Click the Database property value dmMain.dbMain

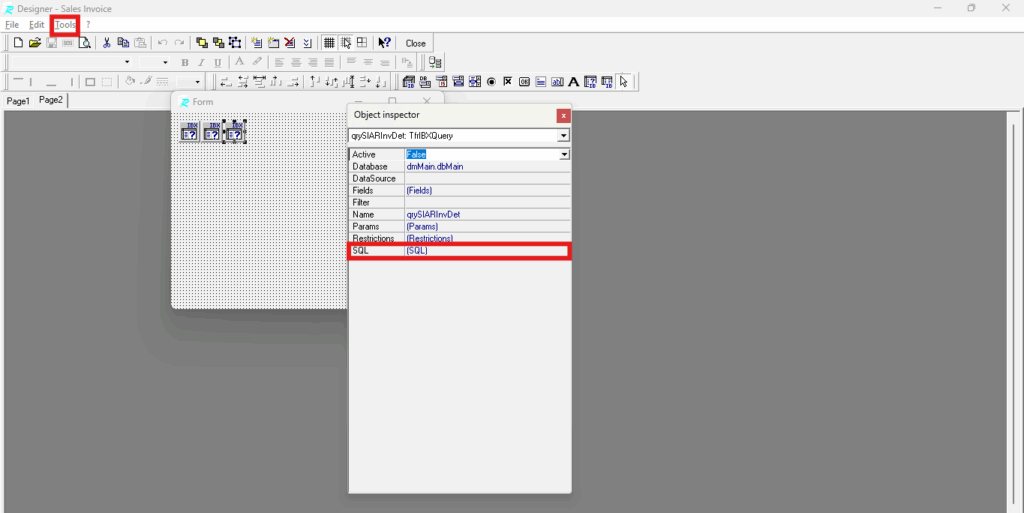click(435, 166)
